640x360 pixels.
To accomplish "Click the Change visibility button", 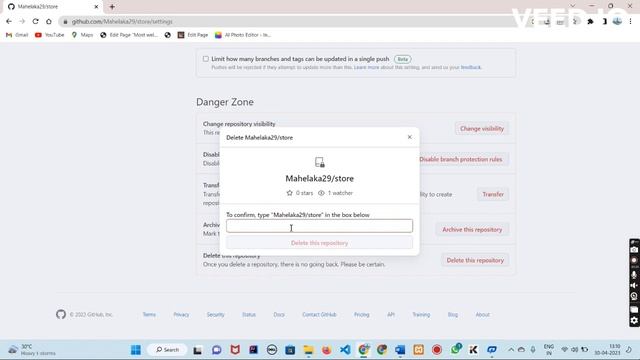I will click(482, 129).
